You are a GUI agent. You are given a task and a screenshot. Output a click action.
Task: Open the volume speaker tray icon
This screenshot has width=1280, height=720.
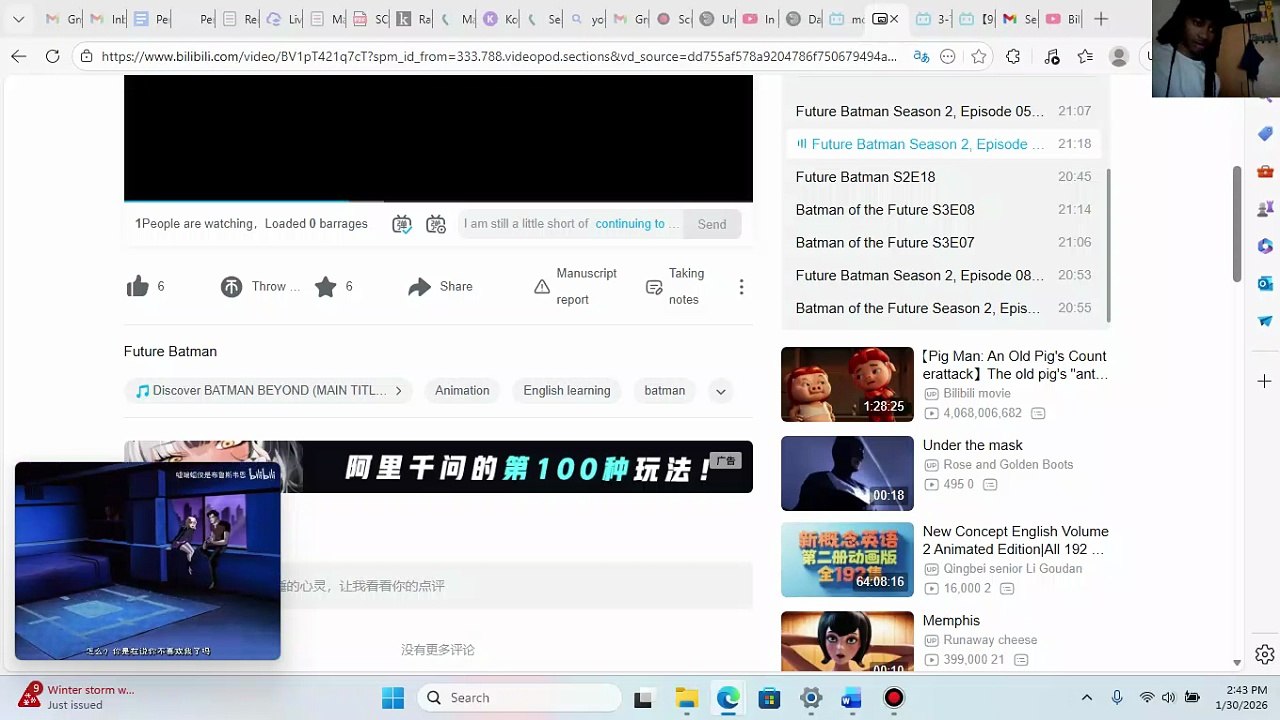pyautogui.click(x=1168, y=698)
